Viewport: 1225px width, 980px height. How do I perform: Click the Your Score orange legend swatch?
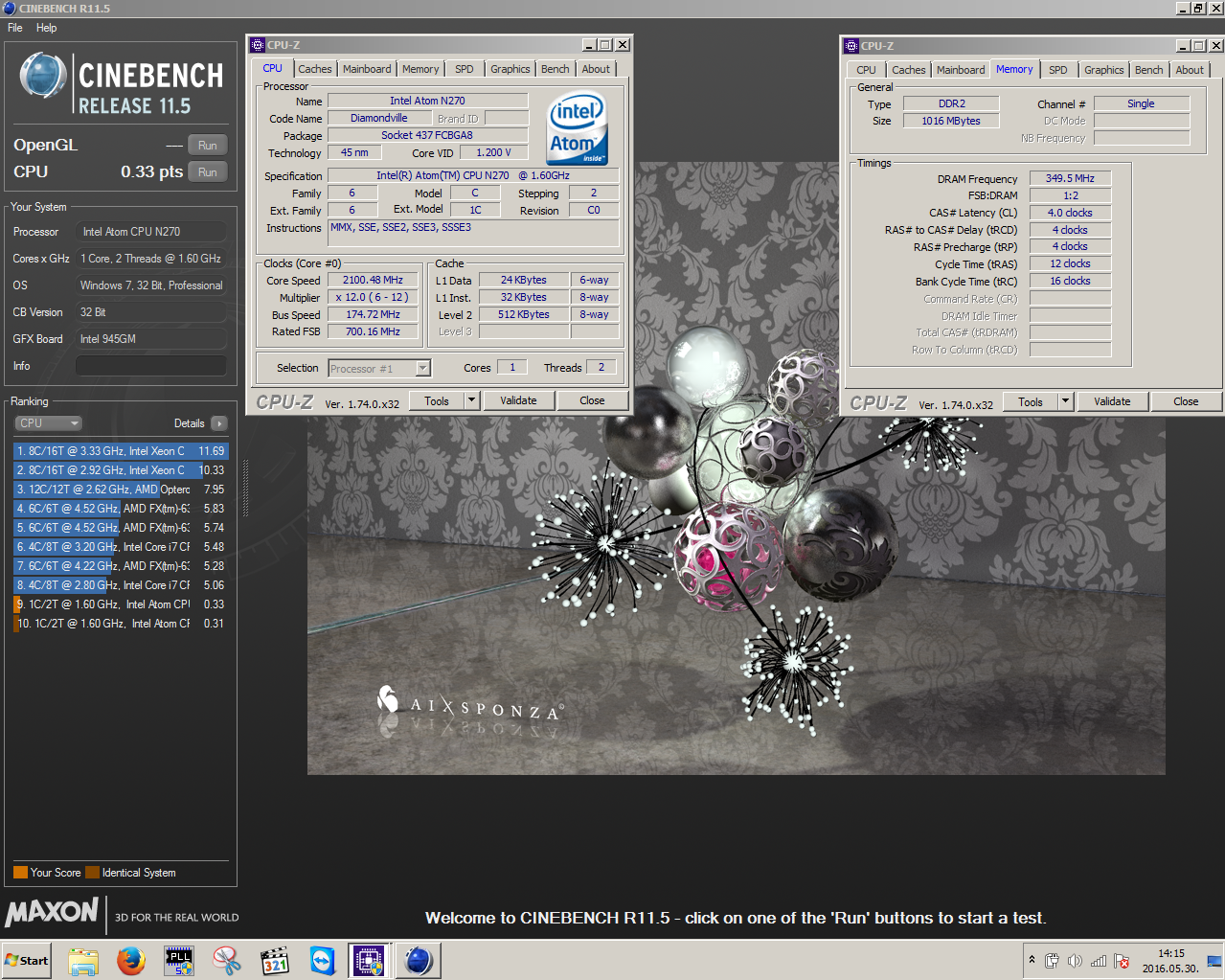click(x=20, y=873)
